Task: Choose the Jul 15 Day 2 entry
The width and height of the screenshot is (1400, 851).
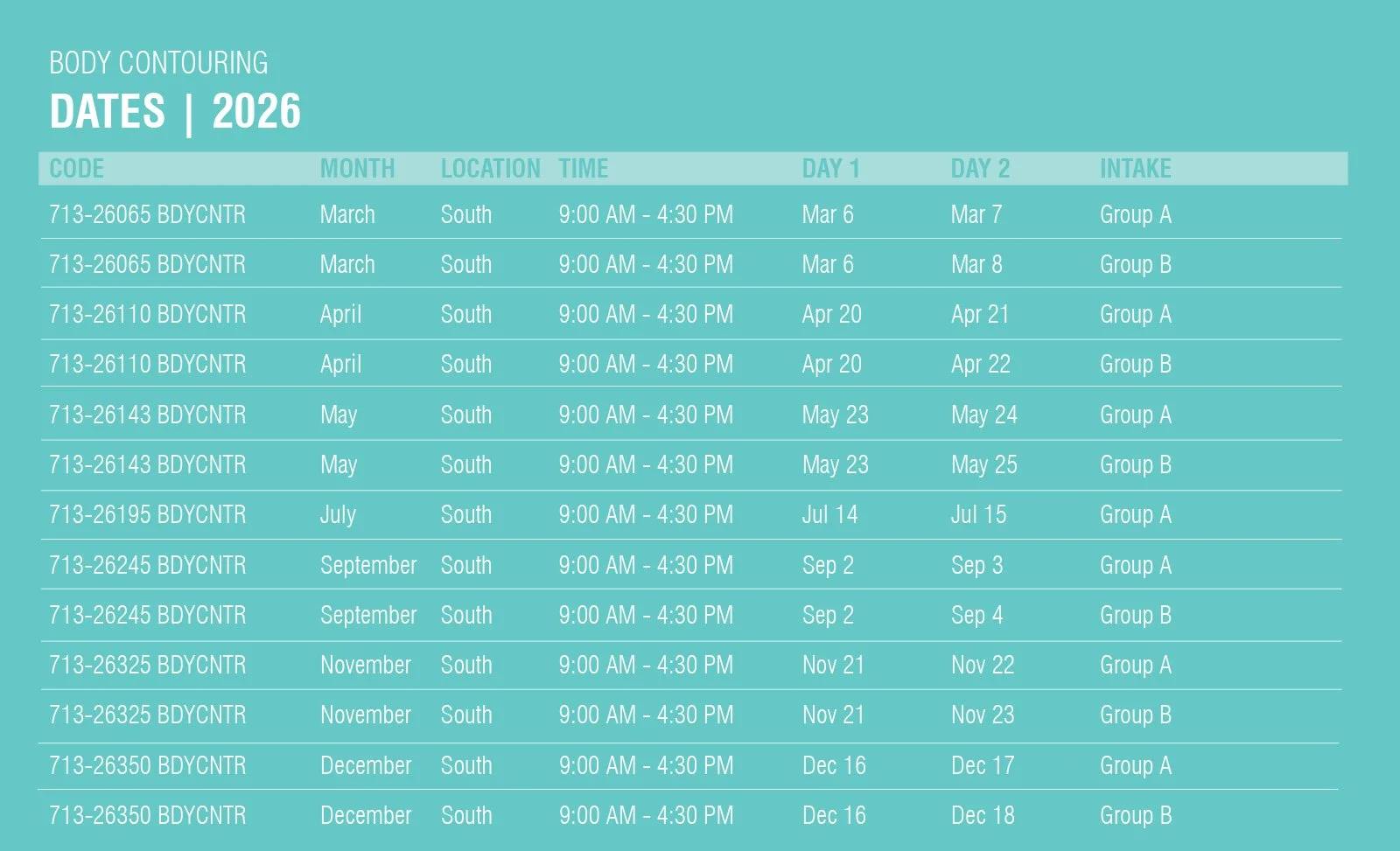Action: click(x=978, y=514)
